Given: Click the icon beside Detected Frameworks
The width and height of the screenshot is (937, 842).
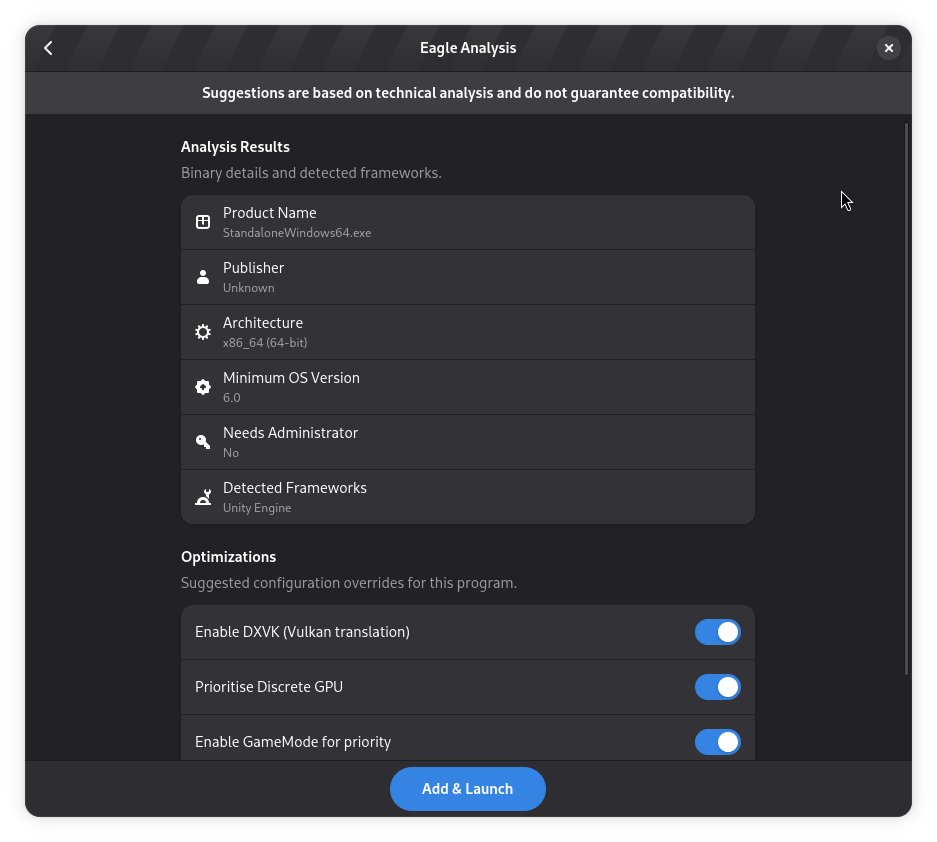Looking at the screenshot, I should [203, 497].
